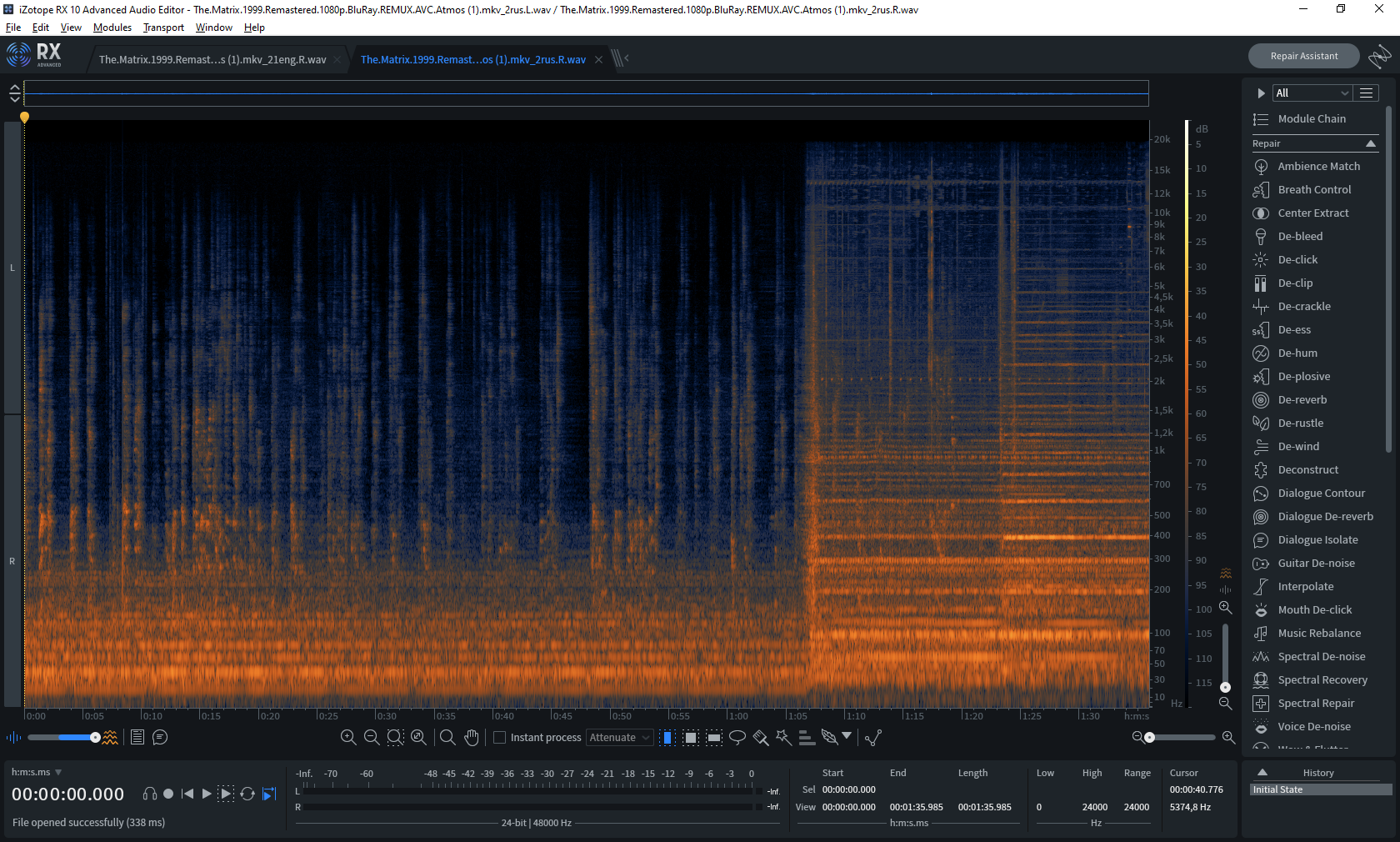Screen dimensions: 1400x842
Task: Open the Music Rebalance module
Action: [x=1319, y=634]
